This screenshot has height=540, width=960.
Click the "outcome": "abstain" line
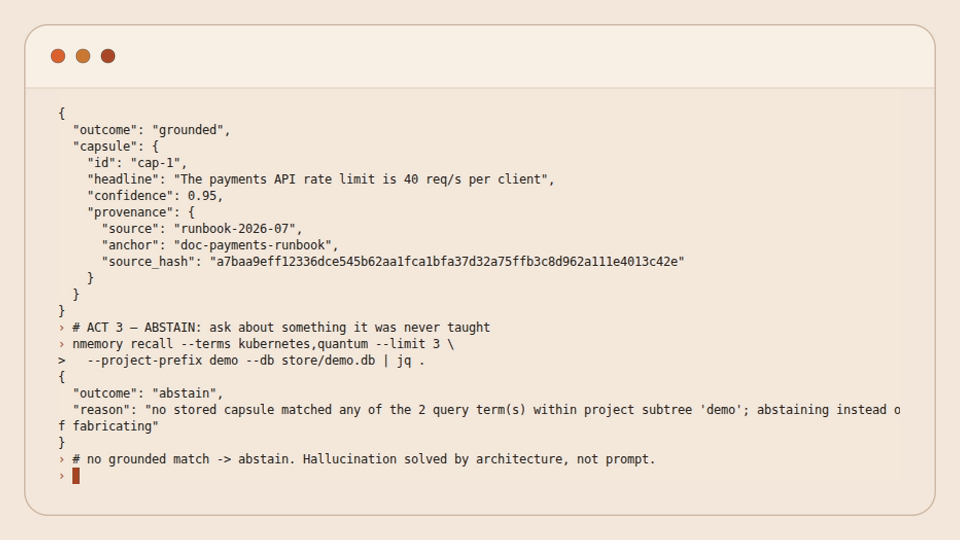(148, 393)
